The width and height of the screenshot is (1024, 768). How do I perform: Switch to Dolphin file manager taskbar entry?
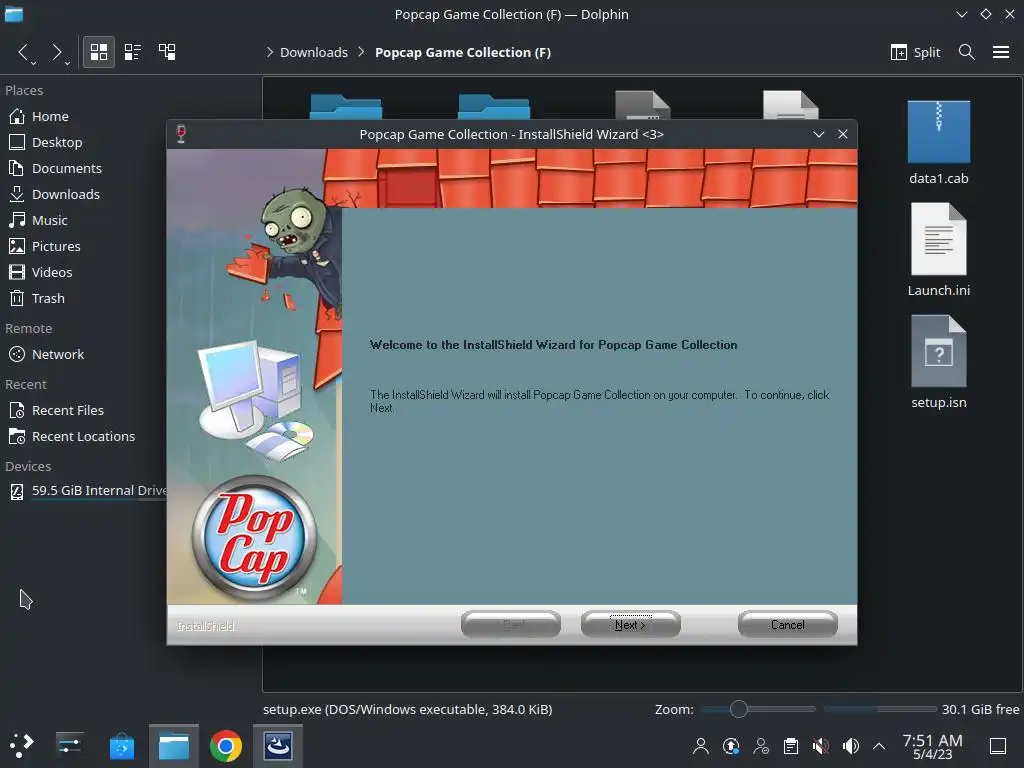(174, 746)
